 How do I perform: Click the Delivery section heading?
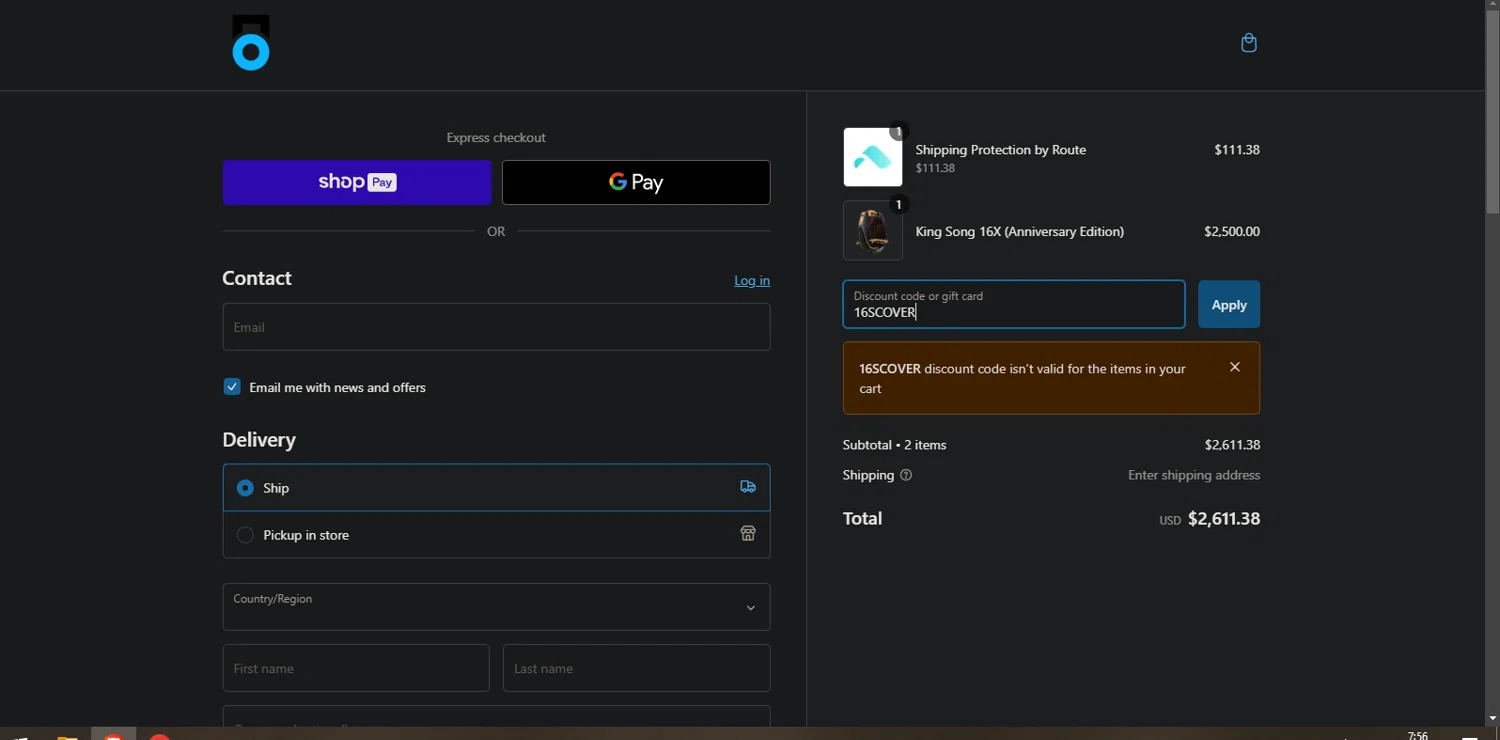(x=259, y=440)
